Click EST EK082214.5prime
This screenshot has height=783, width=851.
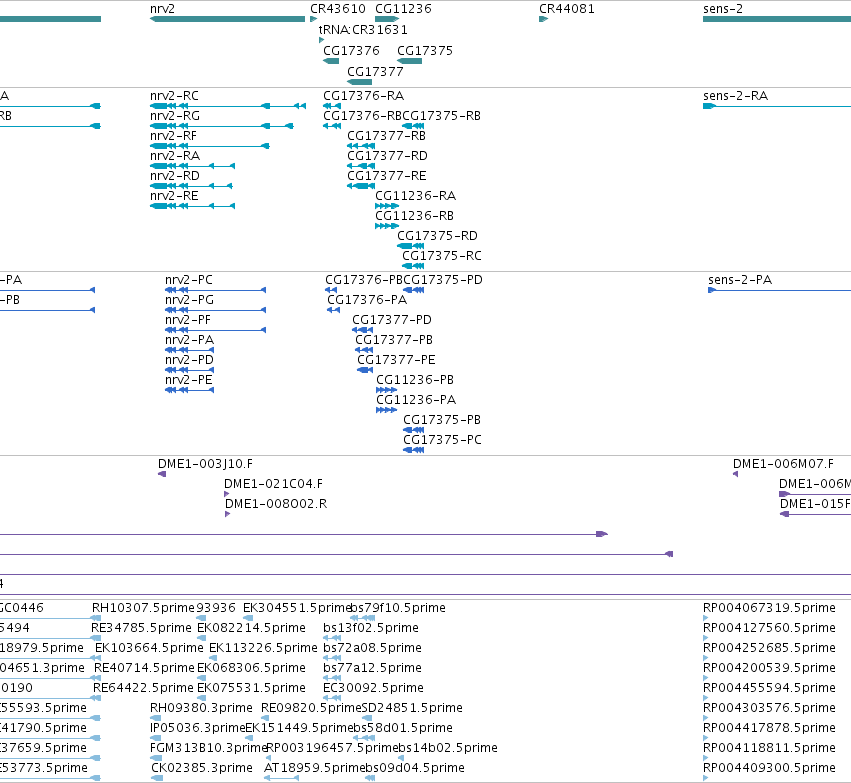(251, 628)
